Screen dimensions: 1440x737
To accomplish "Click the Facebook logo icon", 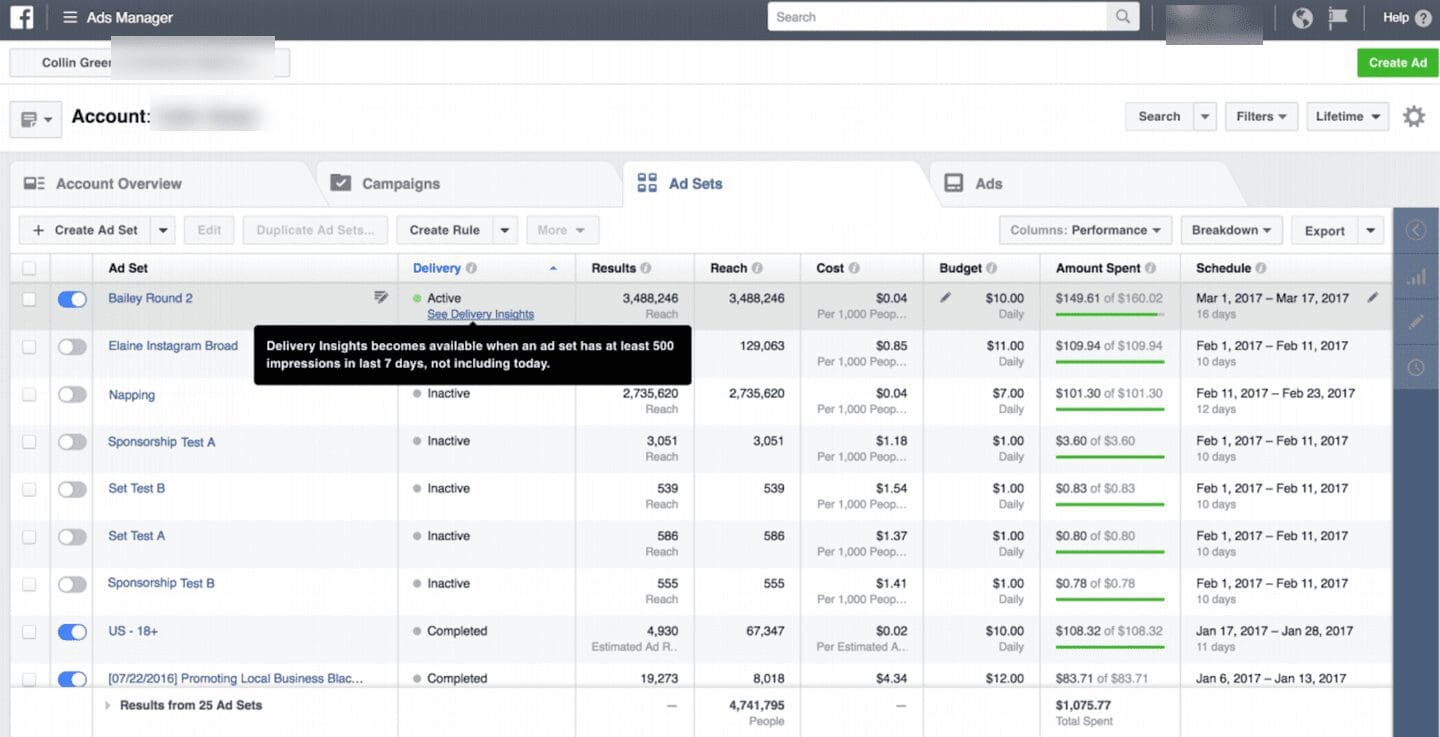I will tap(22, 17).
